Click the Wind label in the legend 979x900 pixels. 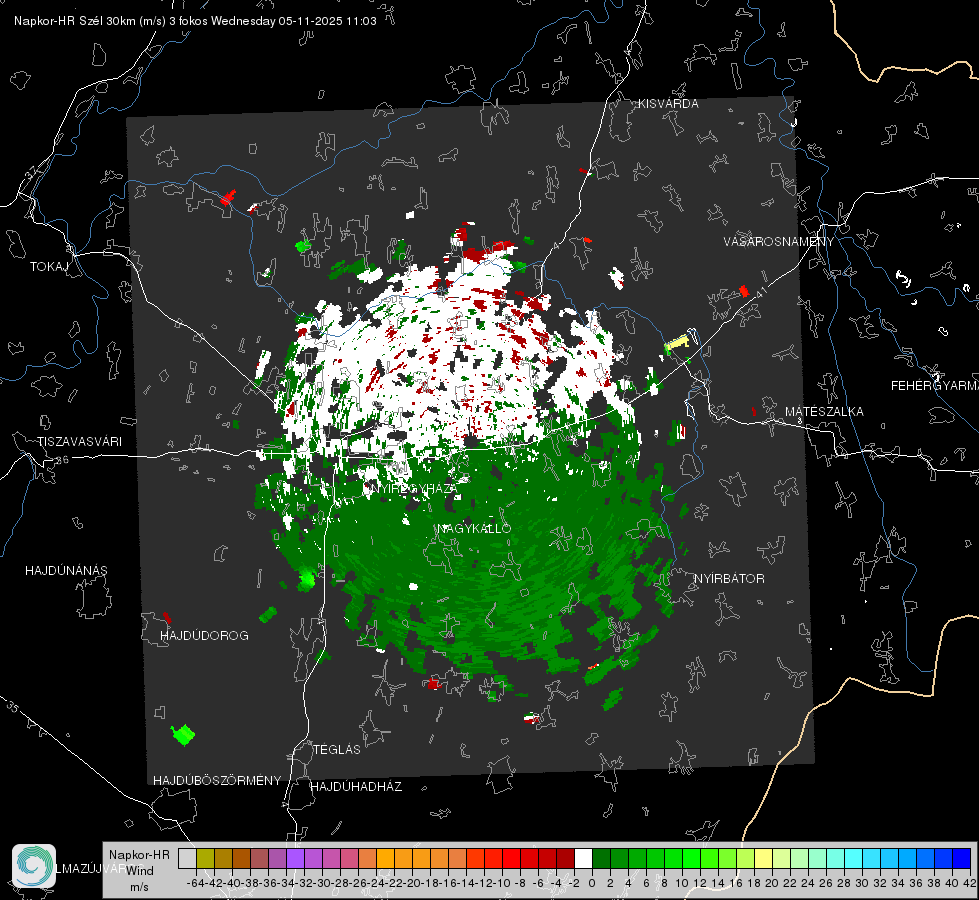140,871
